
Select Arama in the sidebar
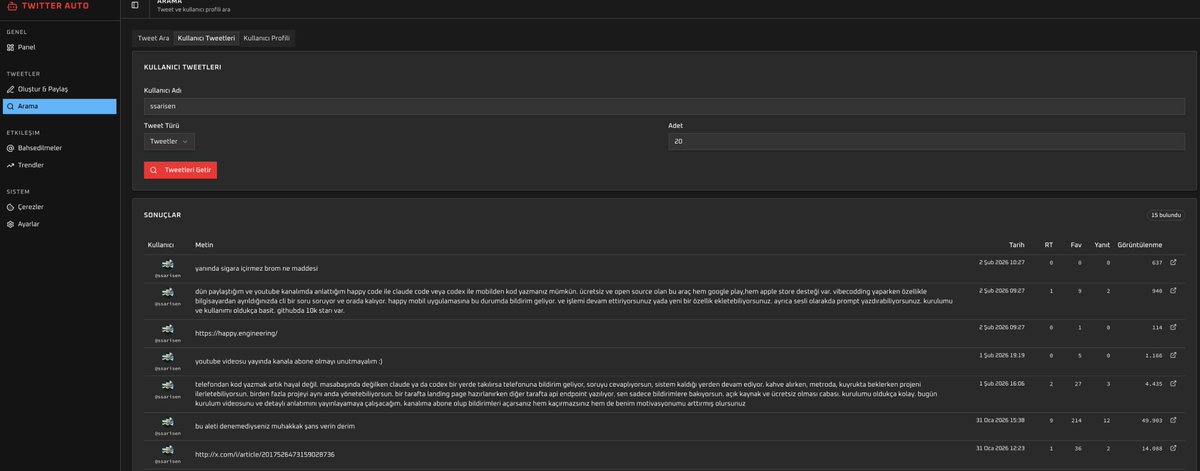(x=59, y=106)
